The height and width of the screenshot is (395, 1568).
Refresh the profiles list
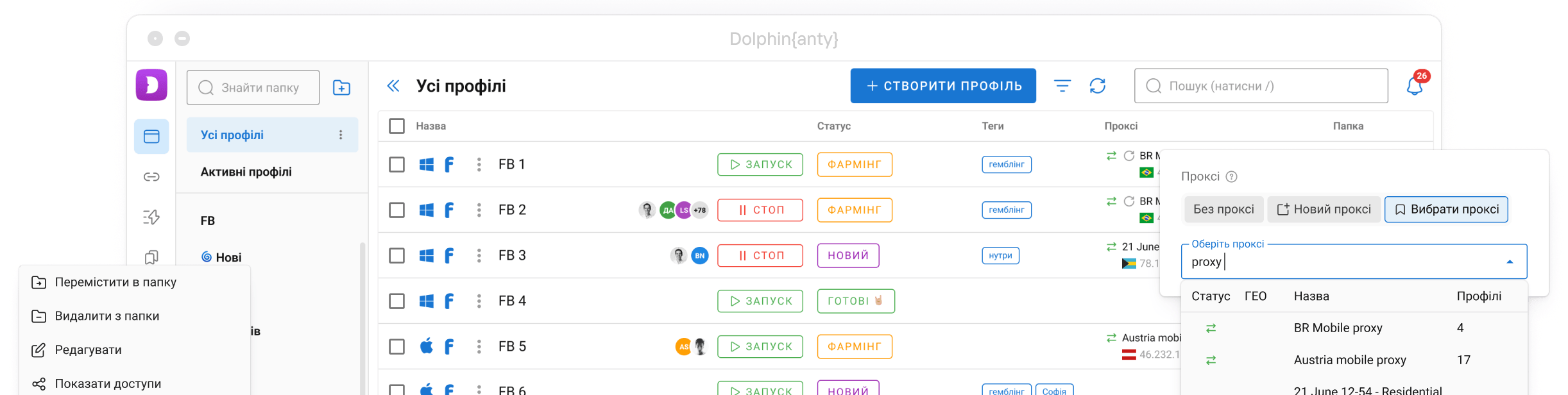1098,86
